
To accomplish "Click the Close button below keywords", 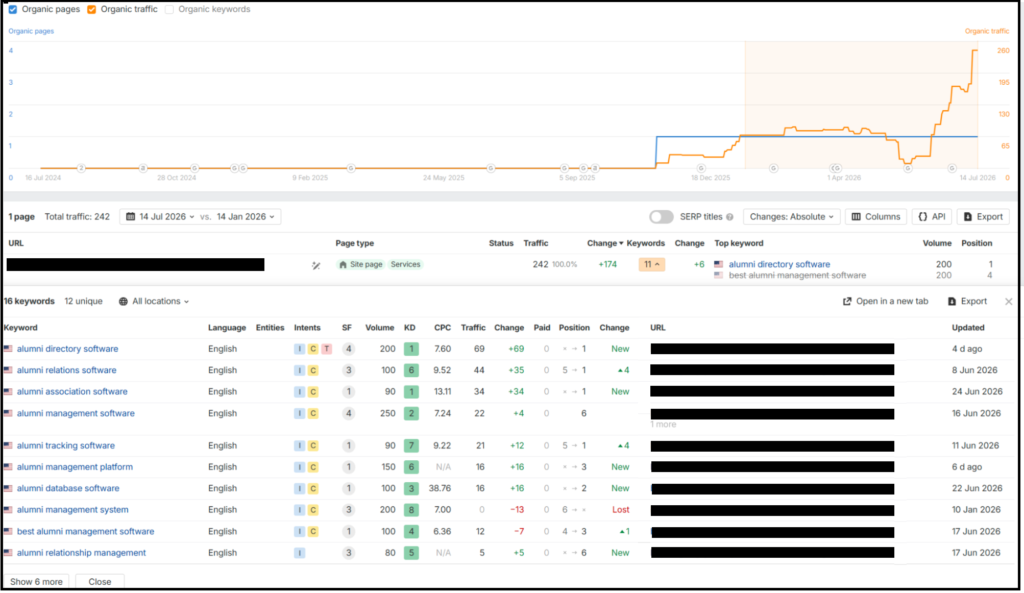I will [100, 581].
